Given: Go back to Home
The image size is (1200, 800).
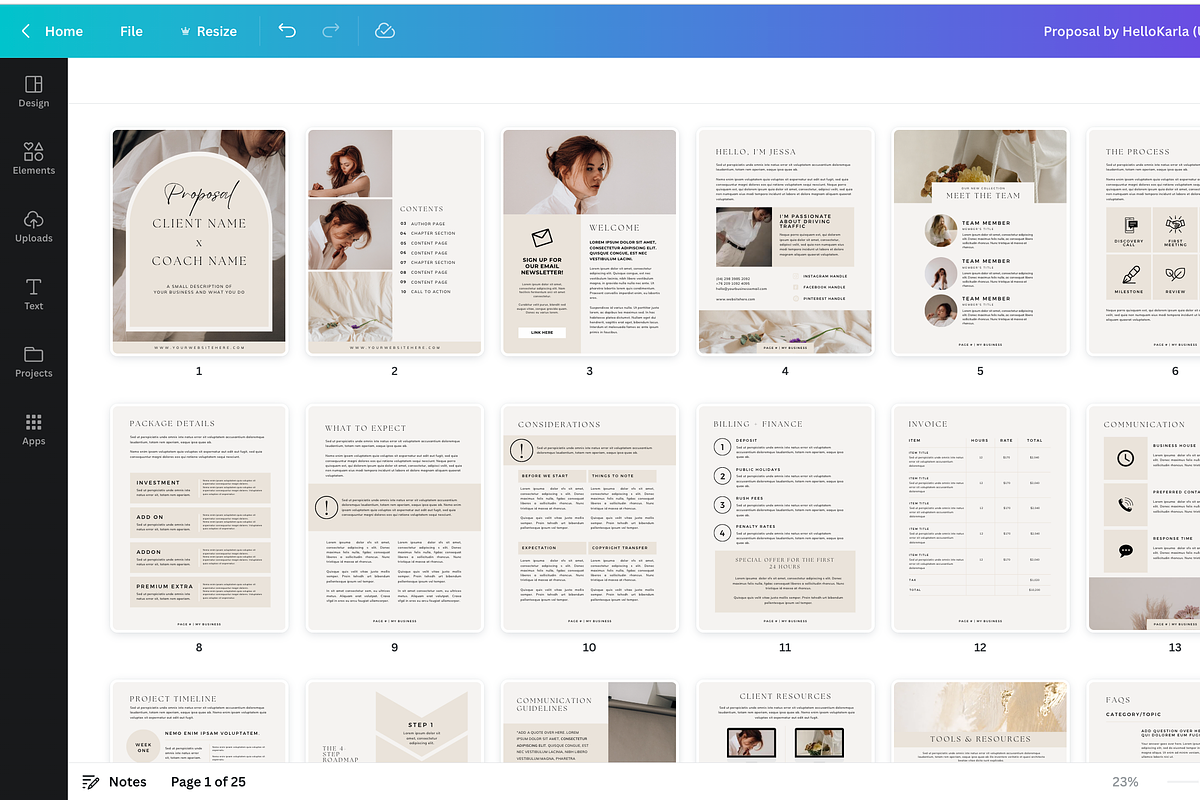Looking at the screenshot, I should pos(64,31).
